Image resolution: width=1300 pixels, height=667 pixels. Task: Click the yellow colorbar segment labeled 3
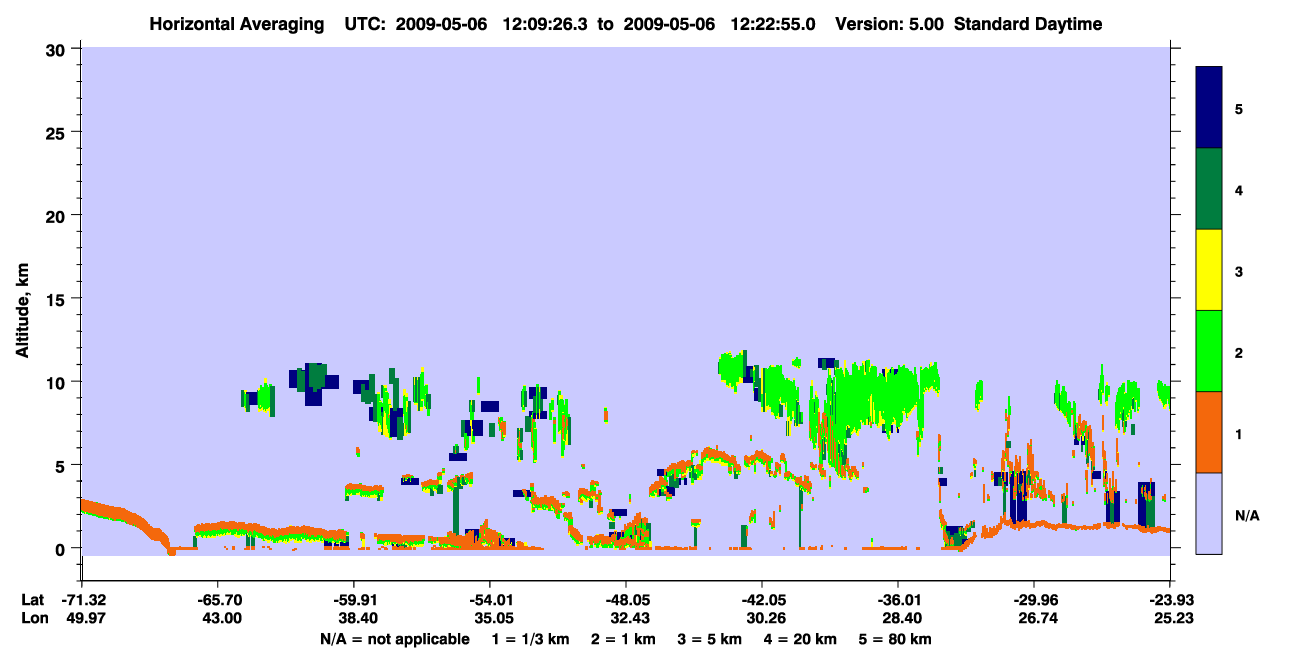coord(1209,270)
